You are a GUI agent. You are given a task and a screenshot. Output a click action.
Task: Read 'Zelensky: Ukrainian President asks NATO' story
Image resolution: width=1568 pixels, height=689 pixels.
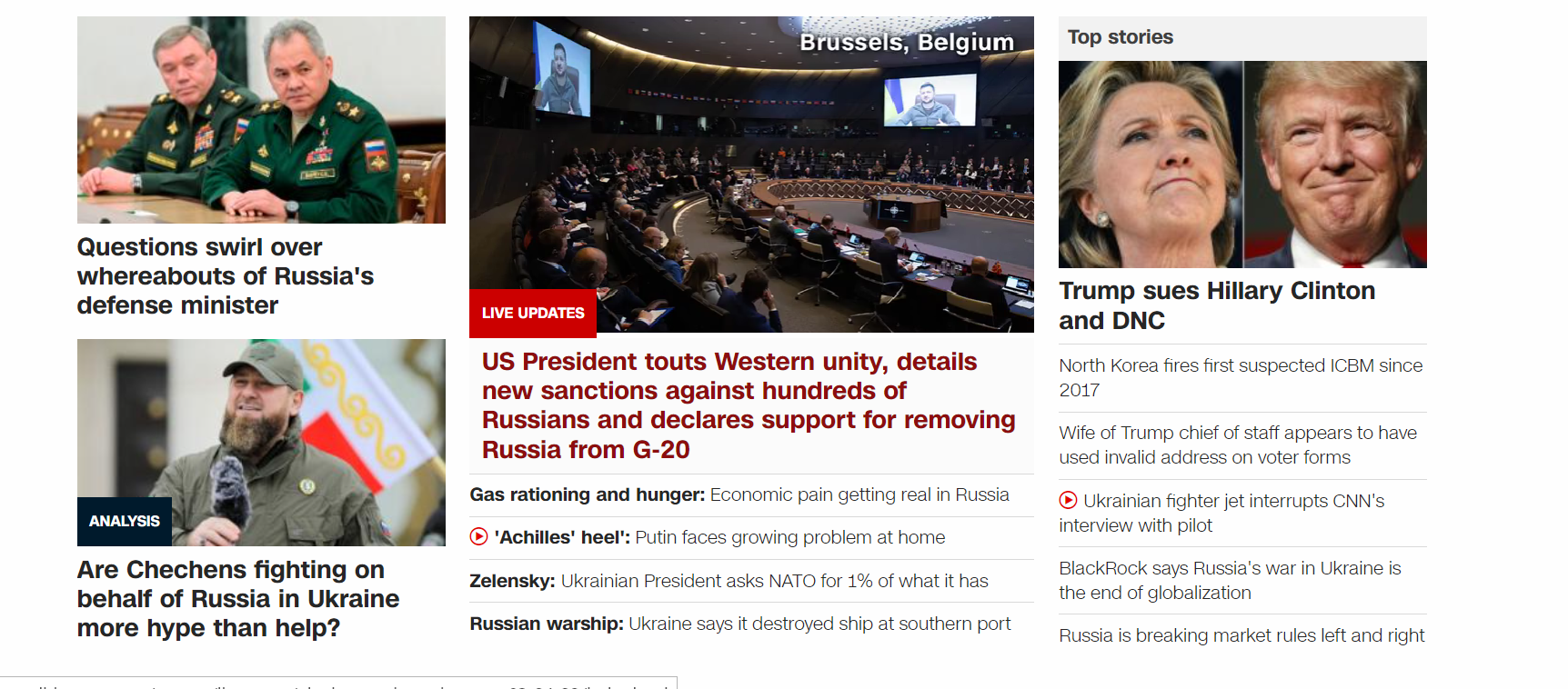pyautogui.click(x=729, y=581)
